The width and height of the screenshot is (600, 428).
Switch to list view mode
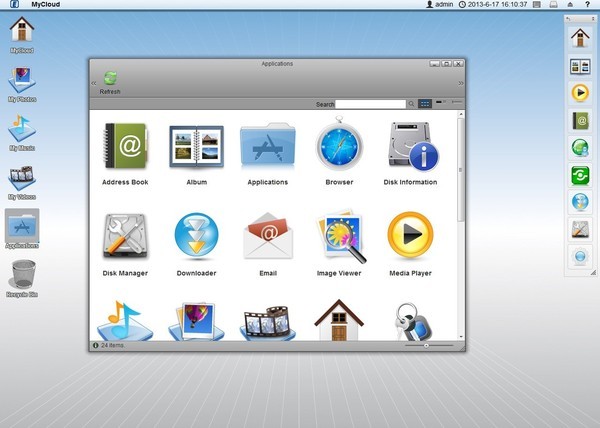coord(441,103)
